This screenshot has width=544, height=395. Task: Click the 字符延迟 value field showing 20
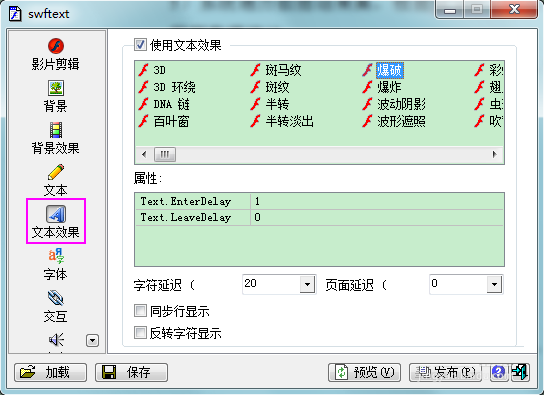coord(272,284)
